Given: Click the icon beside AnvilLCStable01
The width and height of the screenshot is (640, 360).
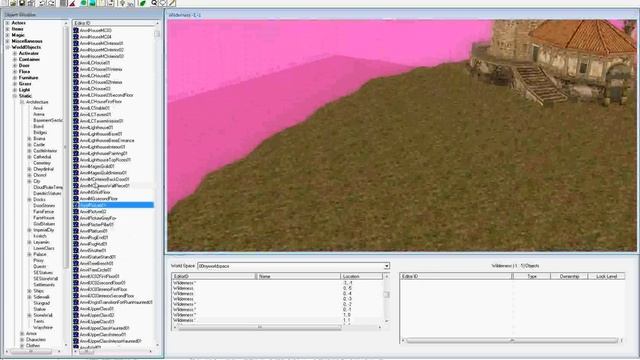Looking at the screenshot, I should (76, 108).
